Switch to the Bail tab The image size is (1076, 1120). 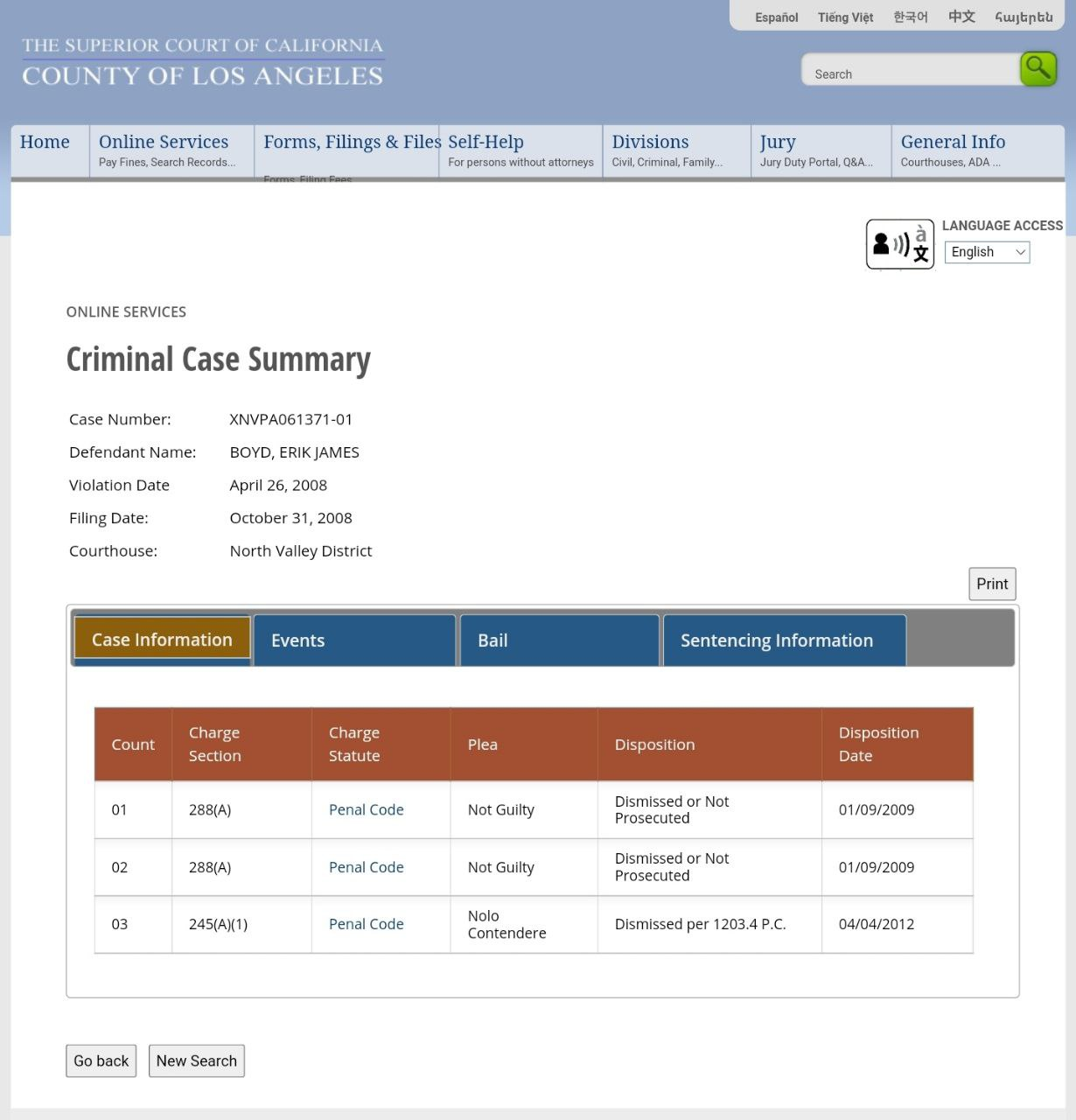tap(560, 640)
